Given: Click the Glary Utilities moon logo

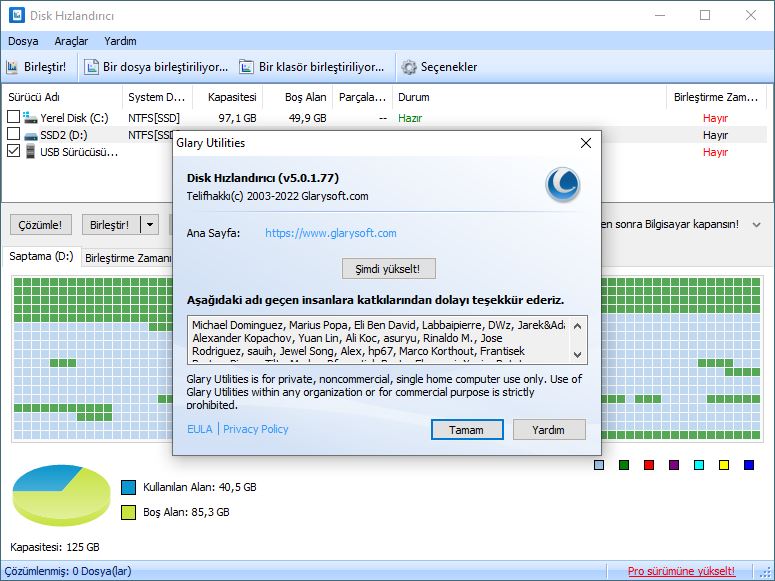Looking at the screenshot, I should point(563,185).
